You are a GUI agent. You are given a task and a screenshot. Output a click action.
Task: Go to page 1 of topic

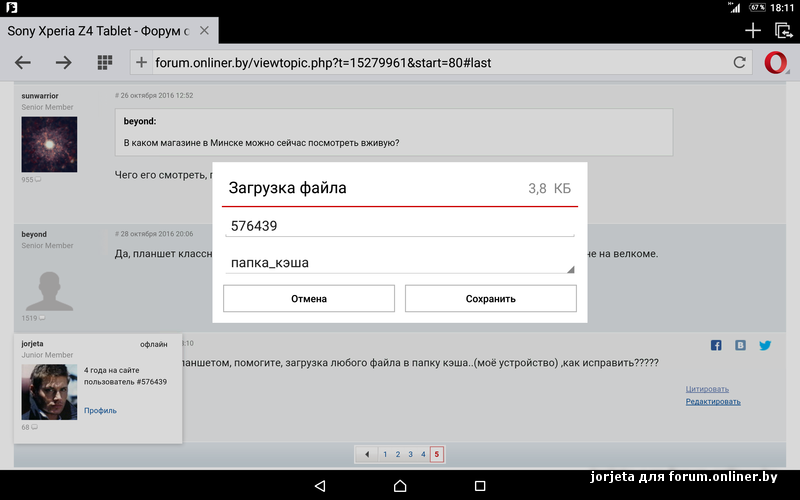(385, 454)
